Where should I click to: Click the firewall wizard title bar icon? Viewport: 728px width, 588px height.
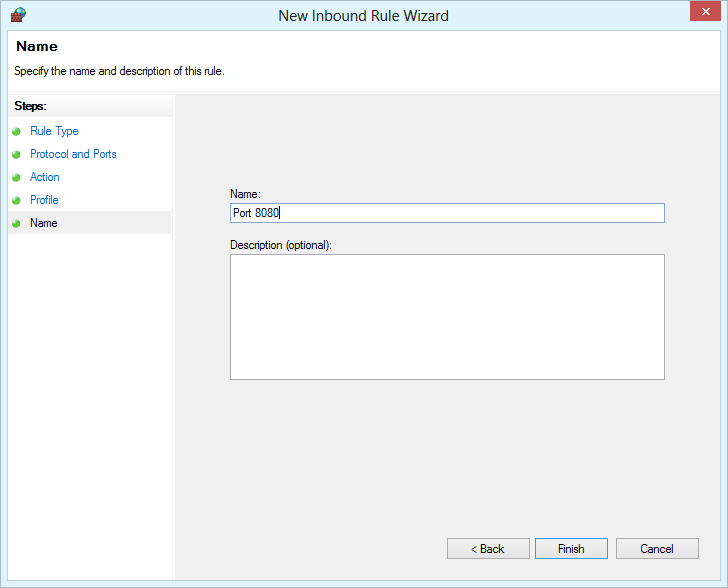pos(18,15)
